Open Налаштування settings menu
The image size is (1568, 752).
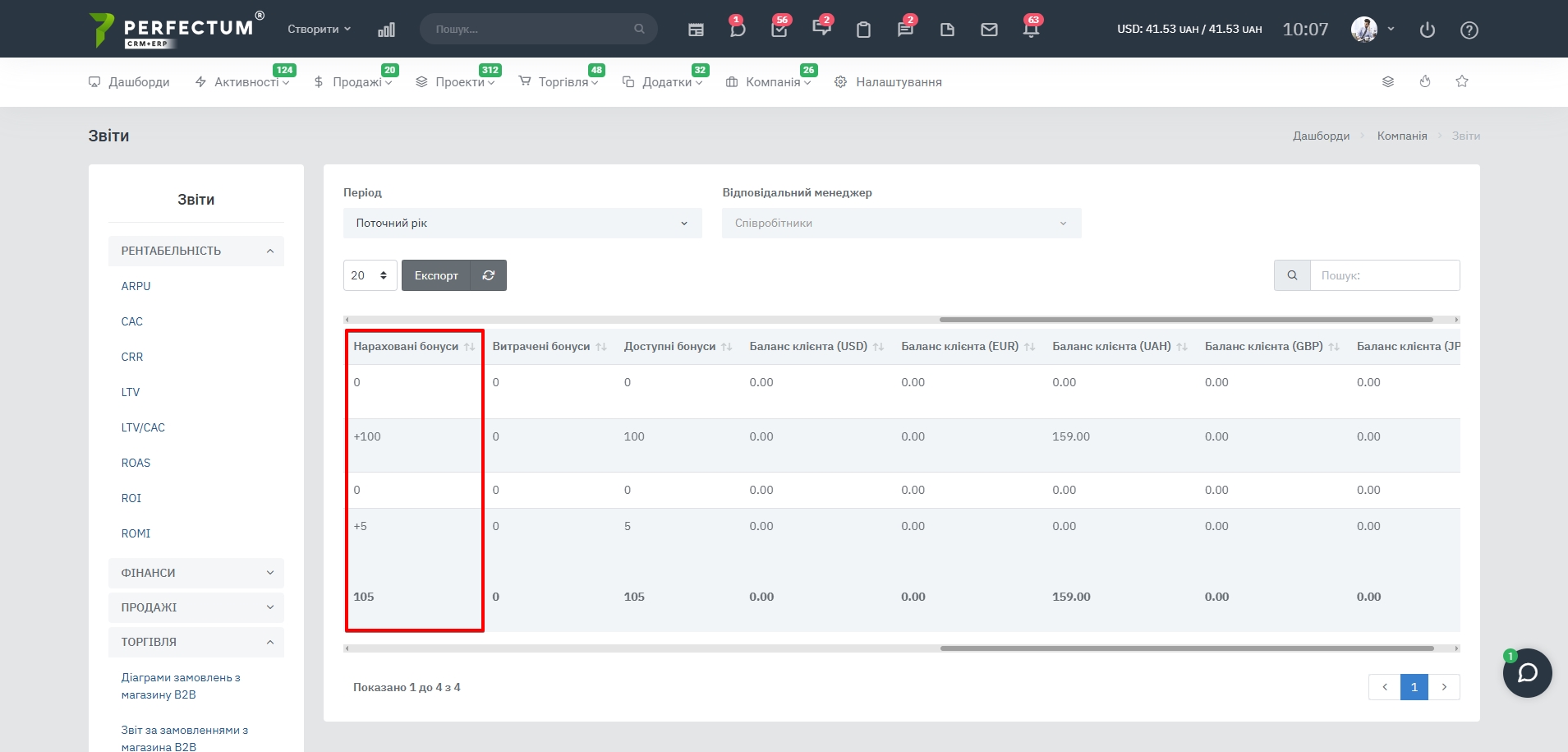point(888,82)
